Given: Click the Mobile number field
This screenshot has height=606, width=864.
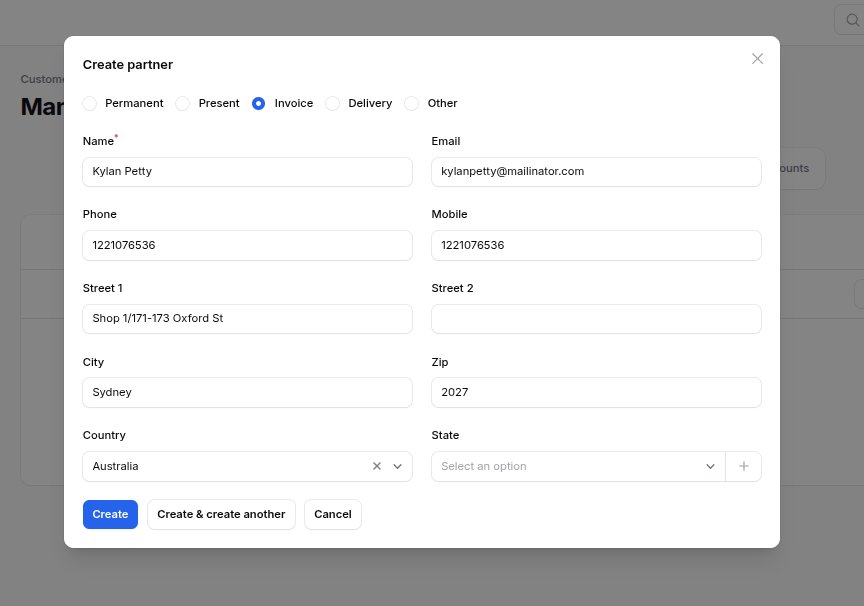Looking at the screenshot, I should pyautogui.click(x=596, y=245).
